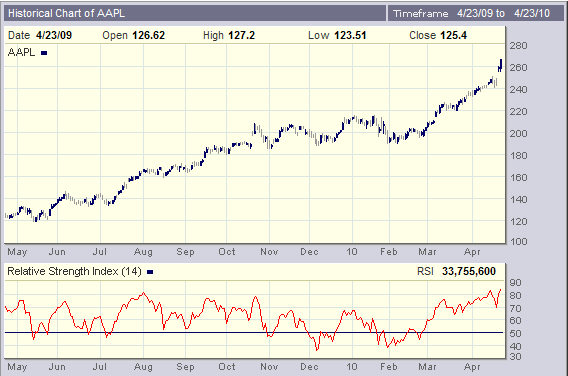Click the RSI low point in early December
Image resolution: width=568 pixels, height=376 pixels.
coord(317,350)
